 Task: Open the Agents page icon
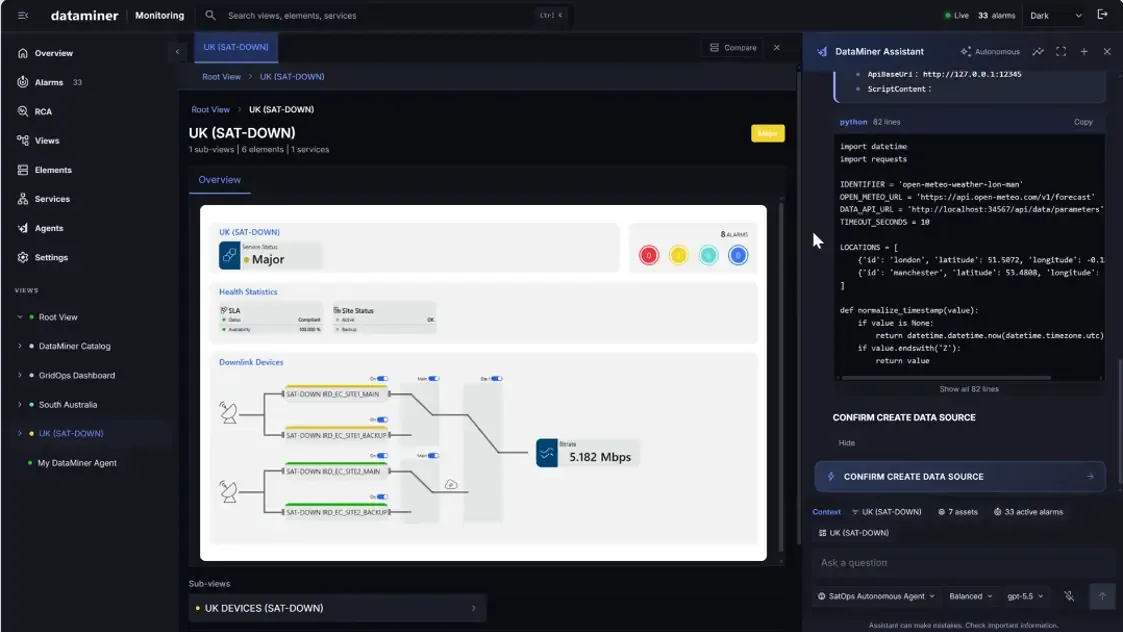coord(23,228)
